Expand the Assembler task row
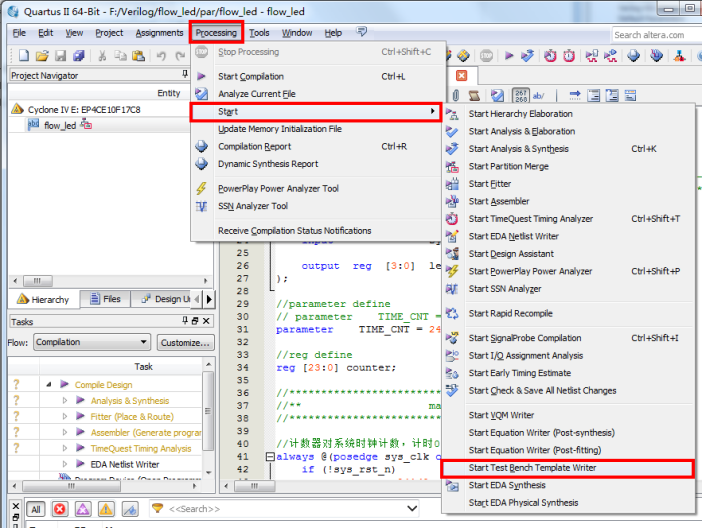Screen dimensions: 702x529 65,432
